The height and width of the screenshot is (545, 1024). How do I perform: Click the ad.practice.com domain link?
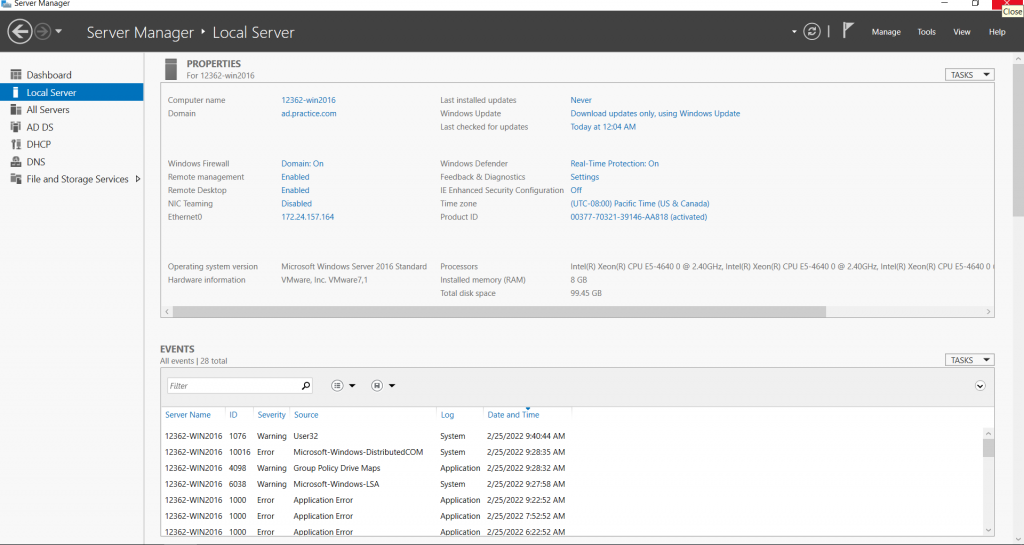coord(309,114)
